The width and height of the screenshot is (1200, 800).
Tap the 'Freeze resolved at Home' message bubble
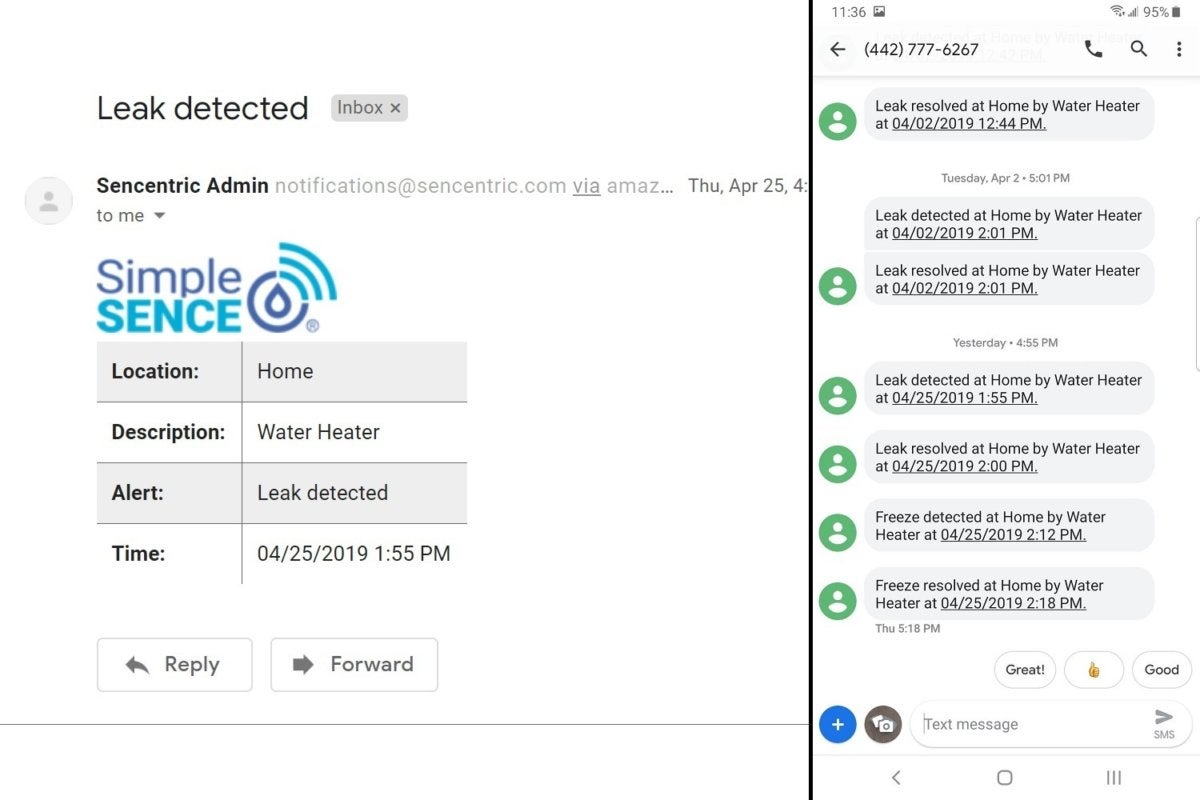pyautogui.click(x=1009, y=594)
